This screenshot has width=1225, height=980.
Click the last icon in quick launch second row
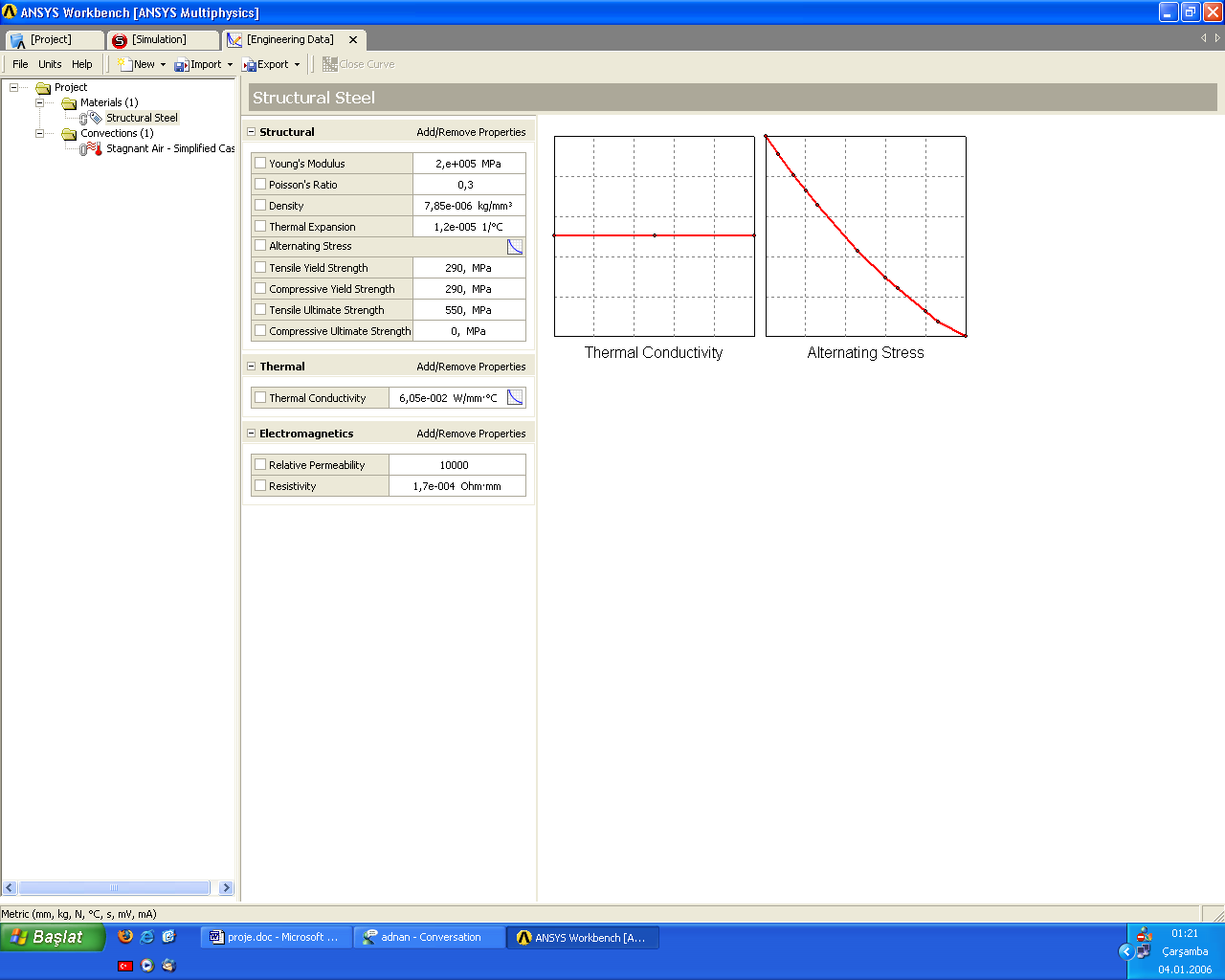click(x=169, y=966)
